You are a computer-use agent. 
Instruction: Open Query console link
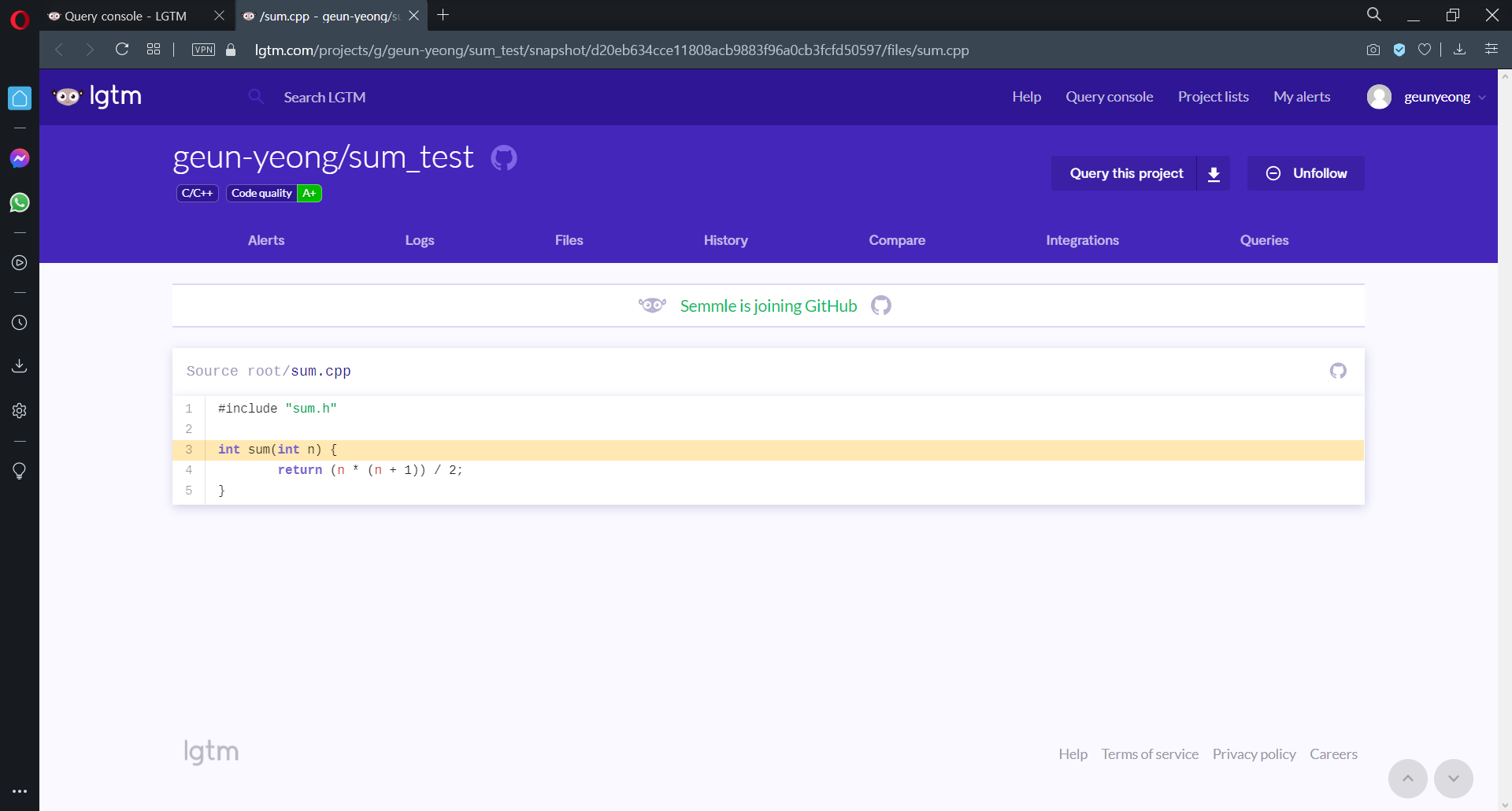pos(1109,97)
